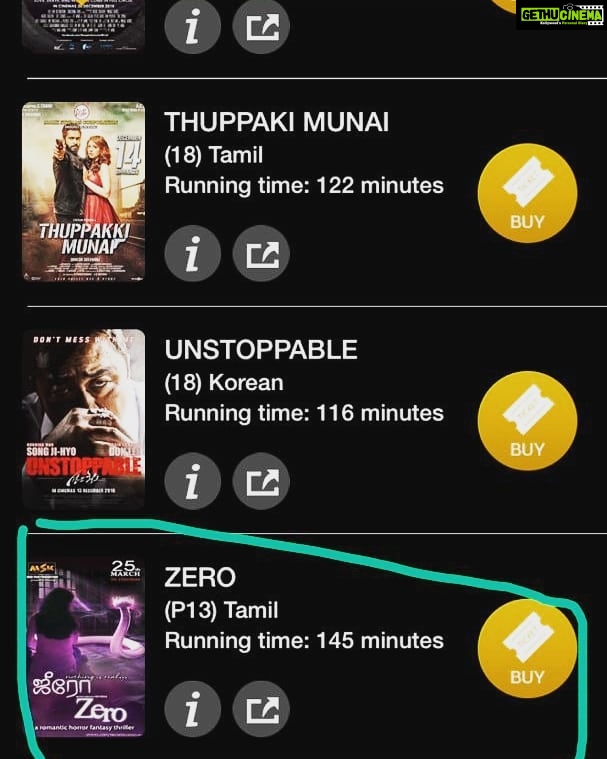Open the topmost movie poster thumbnail
The height and width of the screenshot is (759, 607).
[x=84, y=25]
